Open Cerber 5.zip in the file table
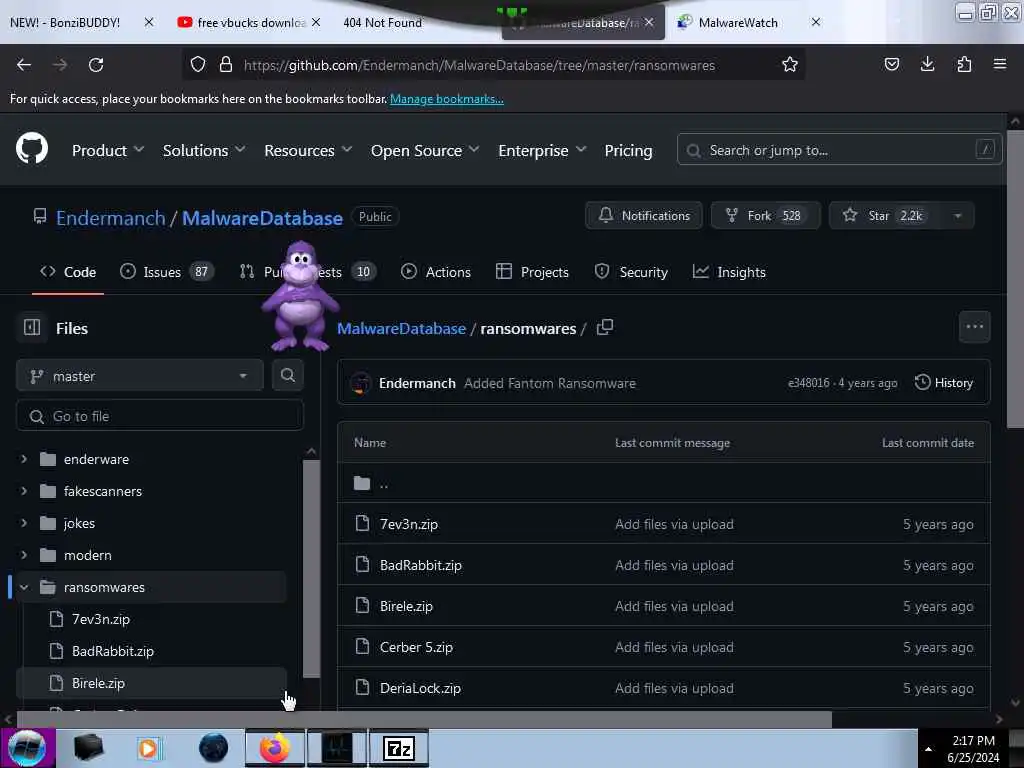The height and width of the screenshot is (768, 1024). pyautogui.click(x=416, y=647)
